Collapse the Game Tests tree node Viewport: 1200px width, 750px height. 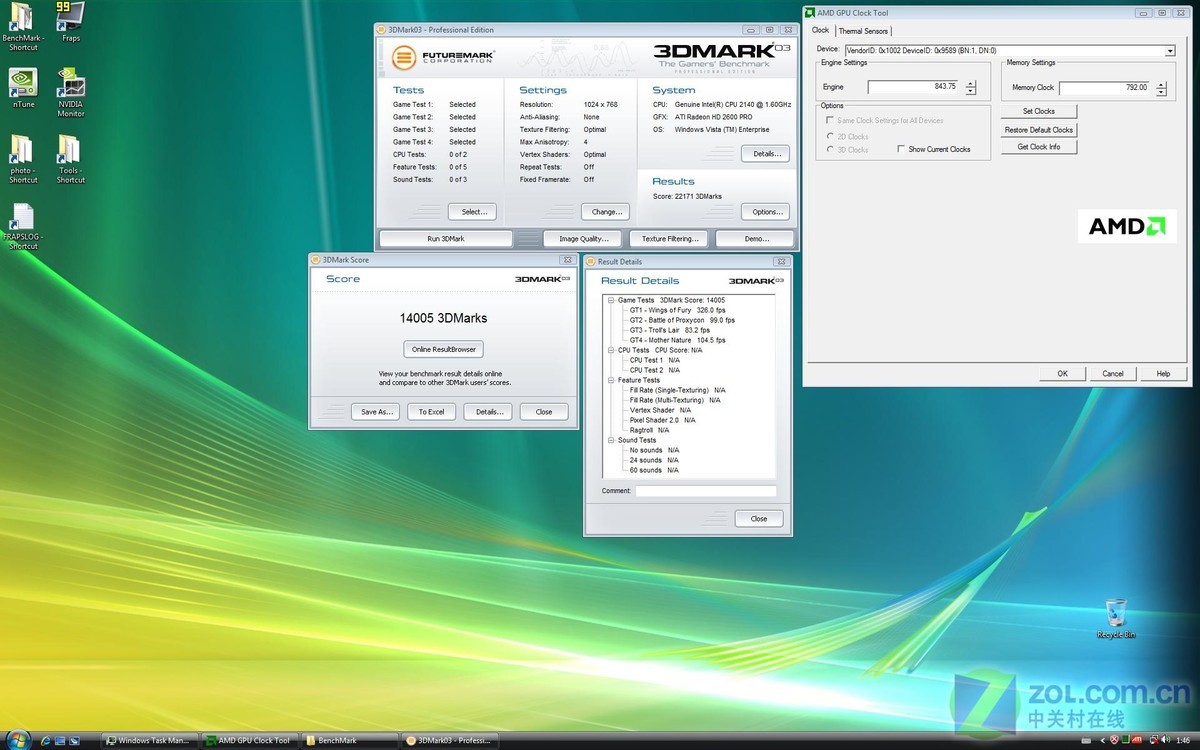coord(610,300)
